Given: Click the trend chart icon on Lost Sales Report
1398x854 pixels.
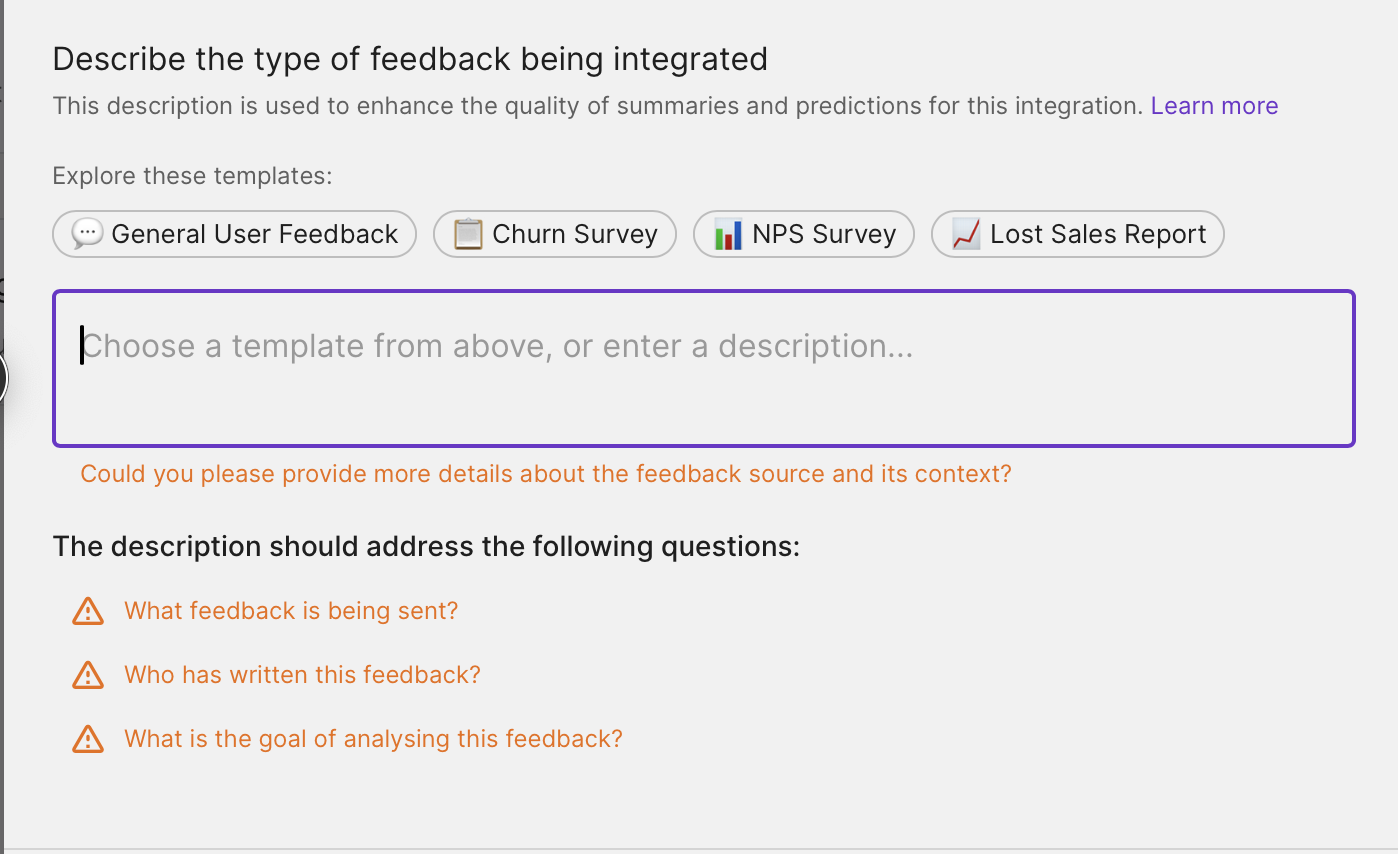Looking at the screenshot, I should [x=966, y=234].
